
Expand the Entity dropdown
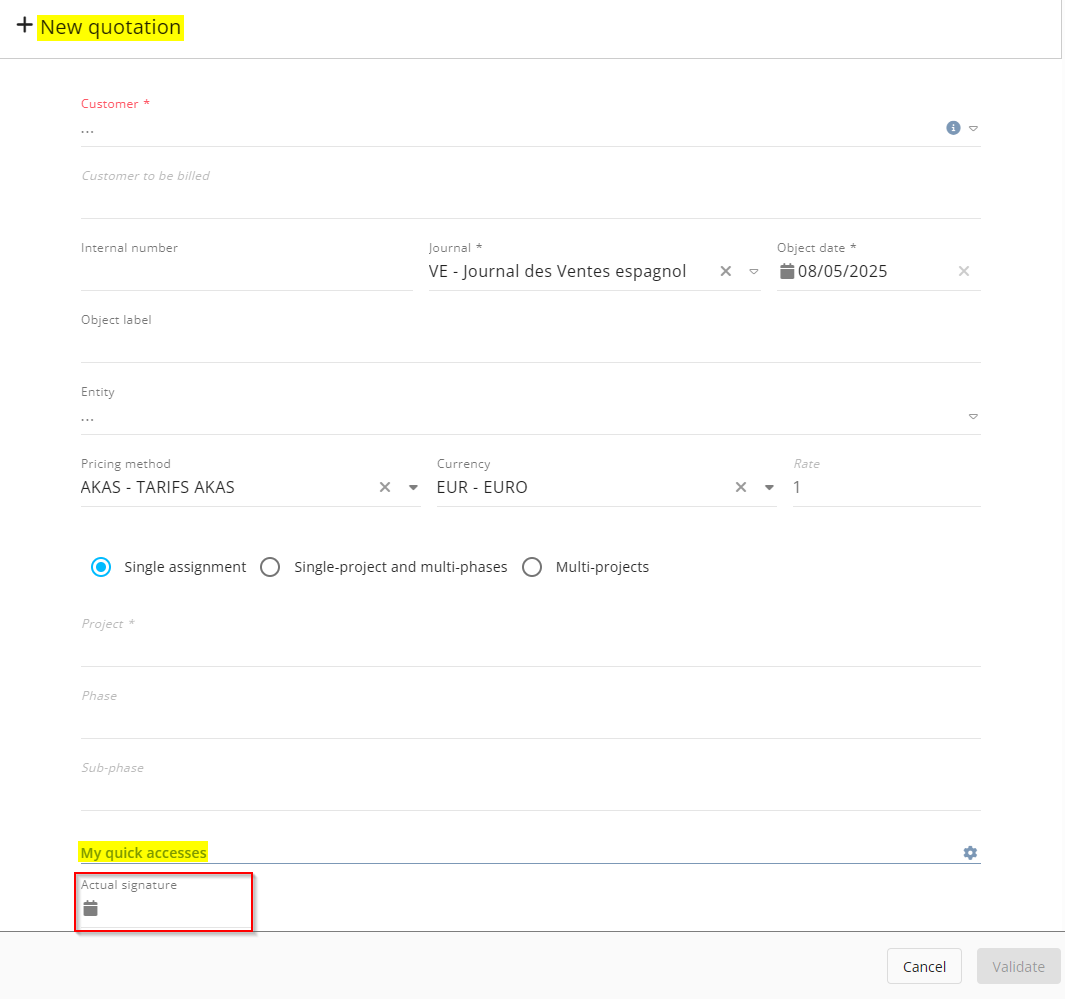[973, 416]
